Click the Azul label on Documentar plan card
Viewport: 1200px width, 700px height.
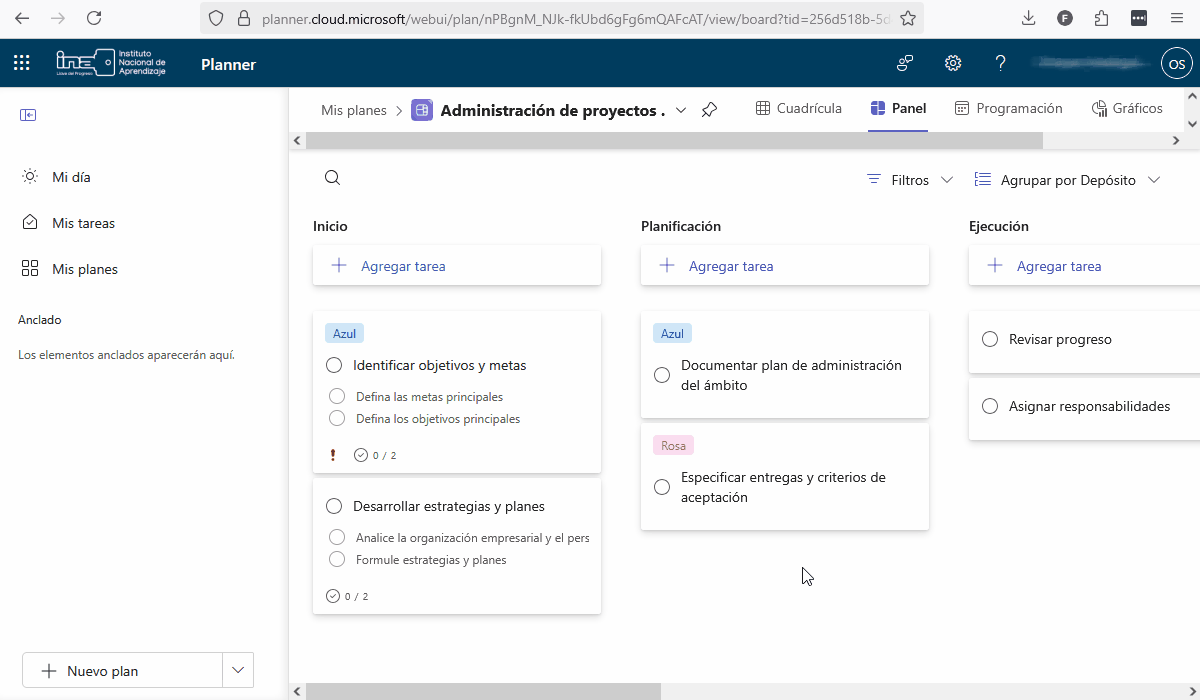coord(673,333)
